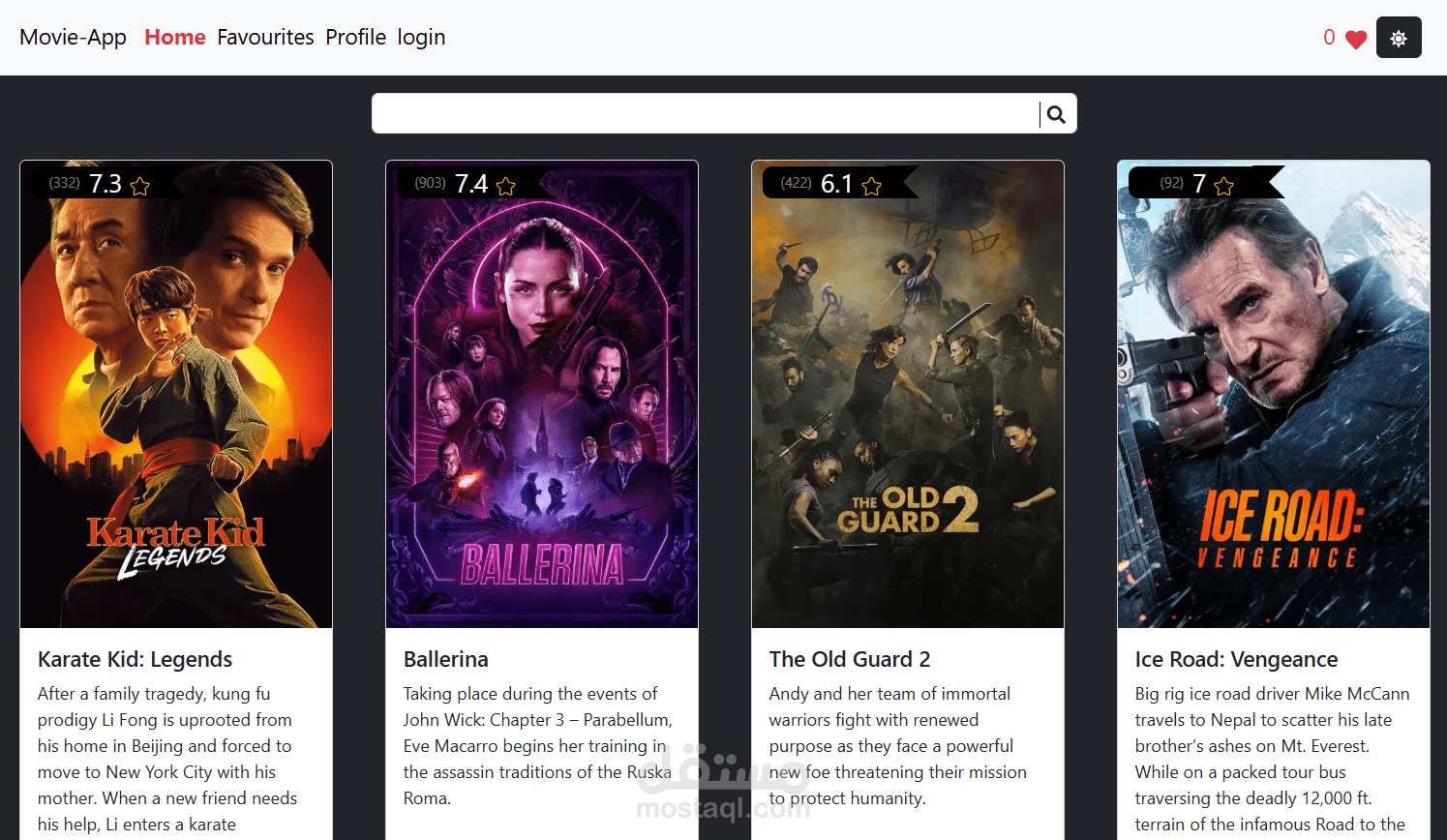
Task: Open the Ice Road: Vengeance poster
Action: click(x=1274, y=395)
